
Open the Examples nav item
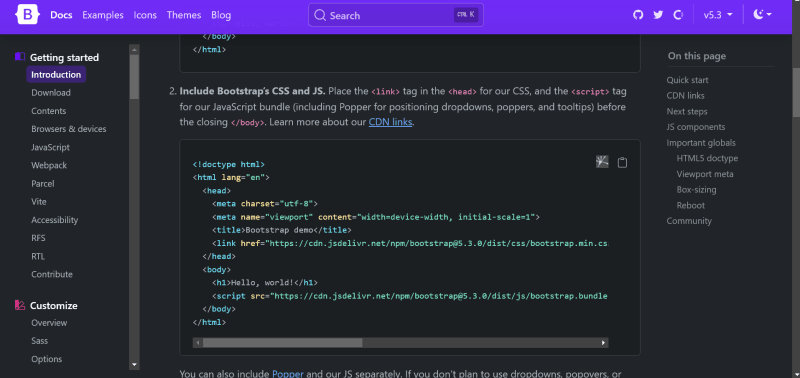[x=103, y=15]
